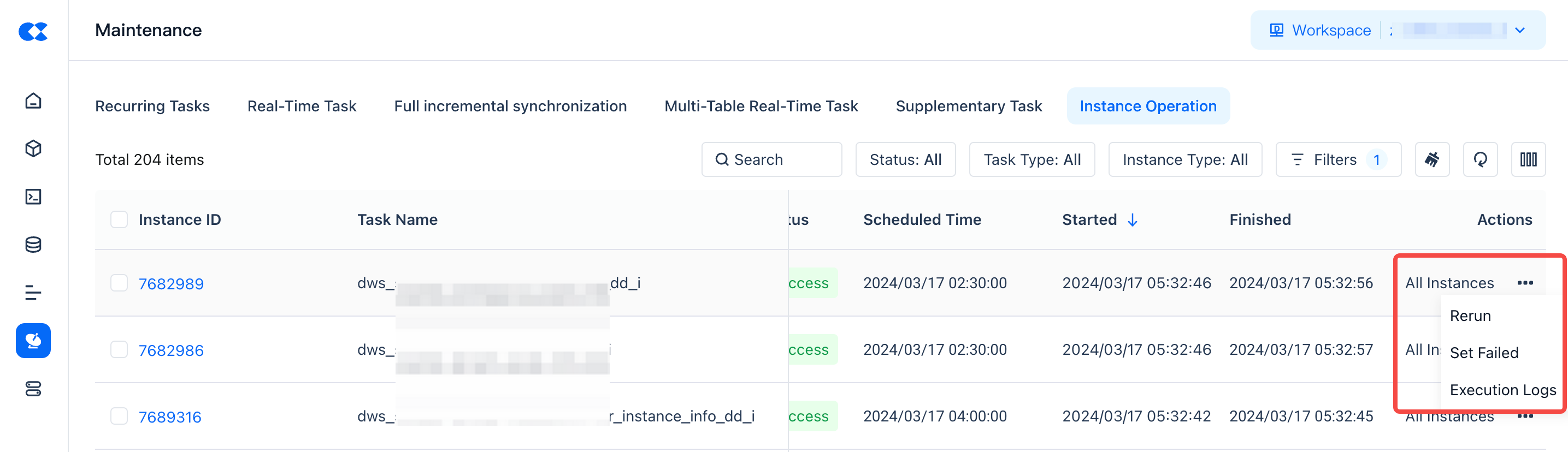Open the terminal console sidebar icon
Screen dimensions: 1568x452
coord(33,197)
